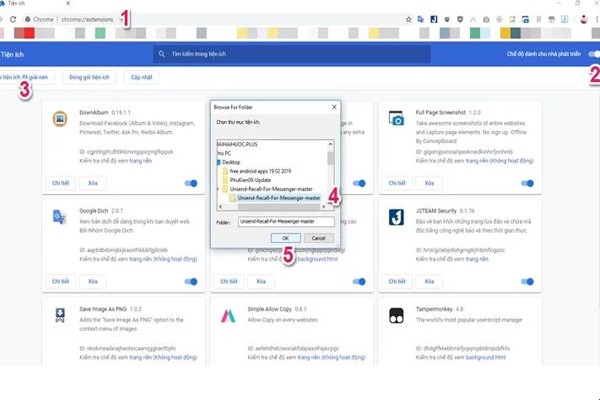This screenshot has height=400, width=600.
Task: Click the magnifier icon in the extensions search bar
Action: click(162, 54)
